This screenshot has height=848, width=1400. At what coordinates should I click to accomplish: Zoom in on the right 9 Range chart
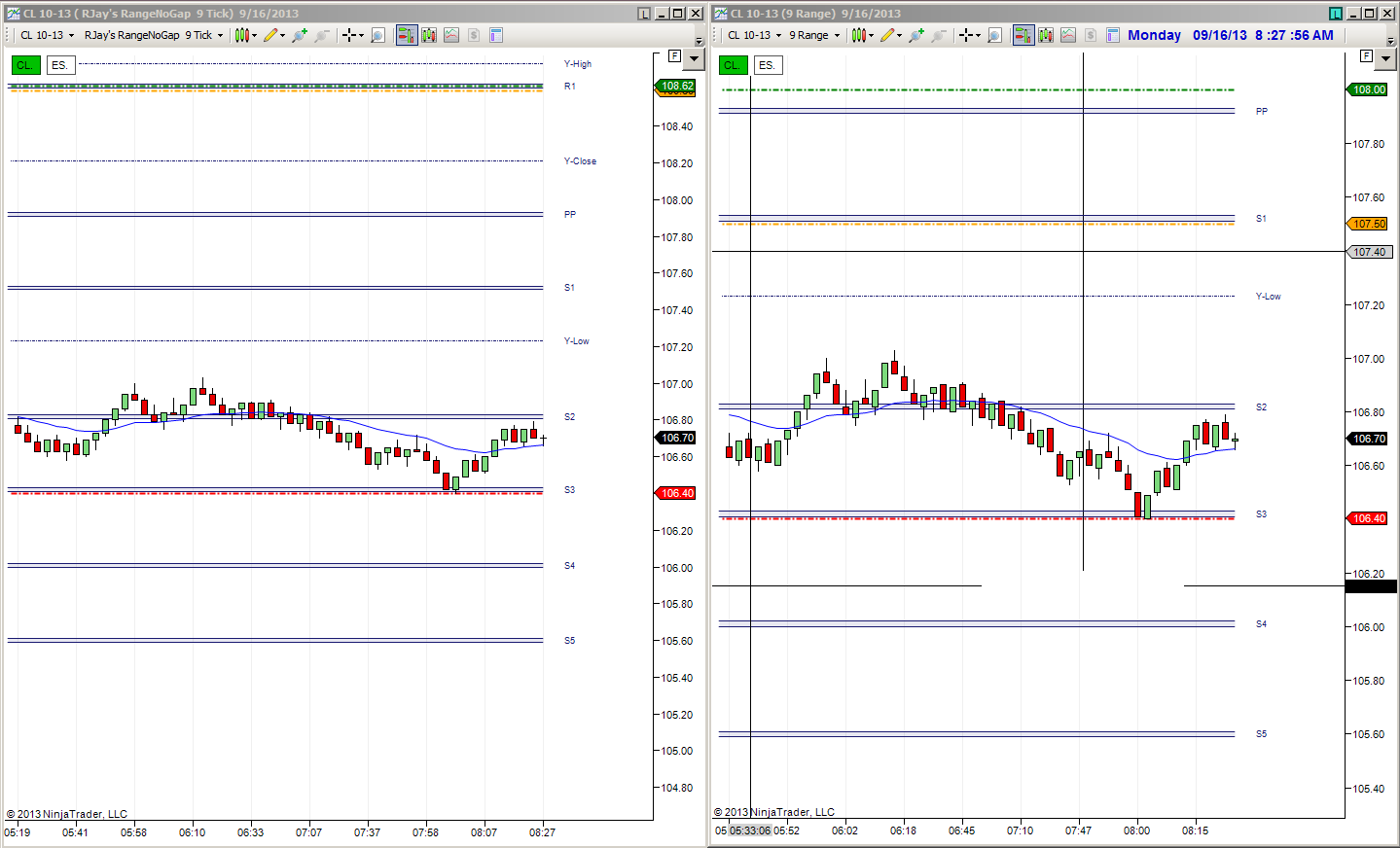coord(916,35)
